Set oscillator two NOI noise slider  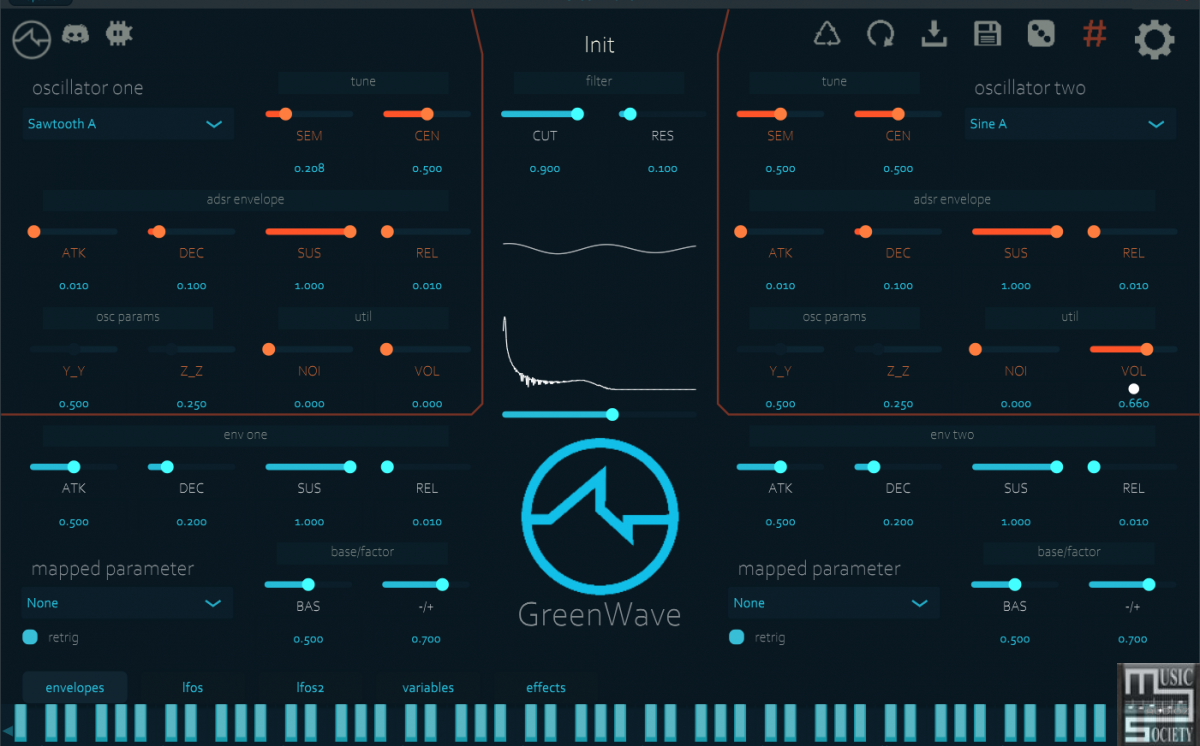point(1016,349)
